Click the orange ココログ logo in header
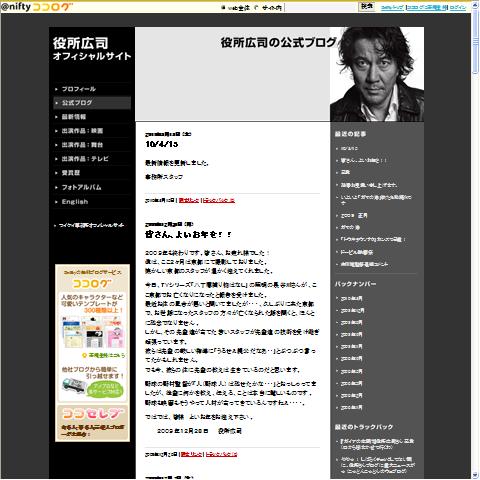Image resolution: width=480 pixels, height=480 pixels. point(52,7)
